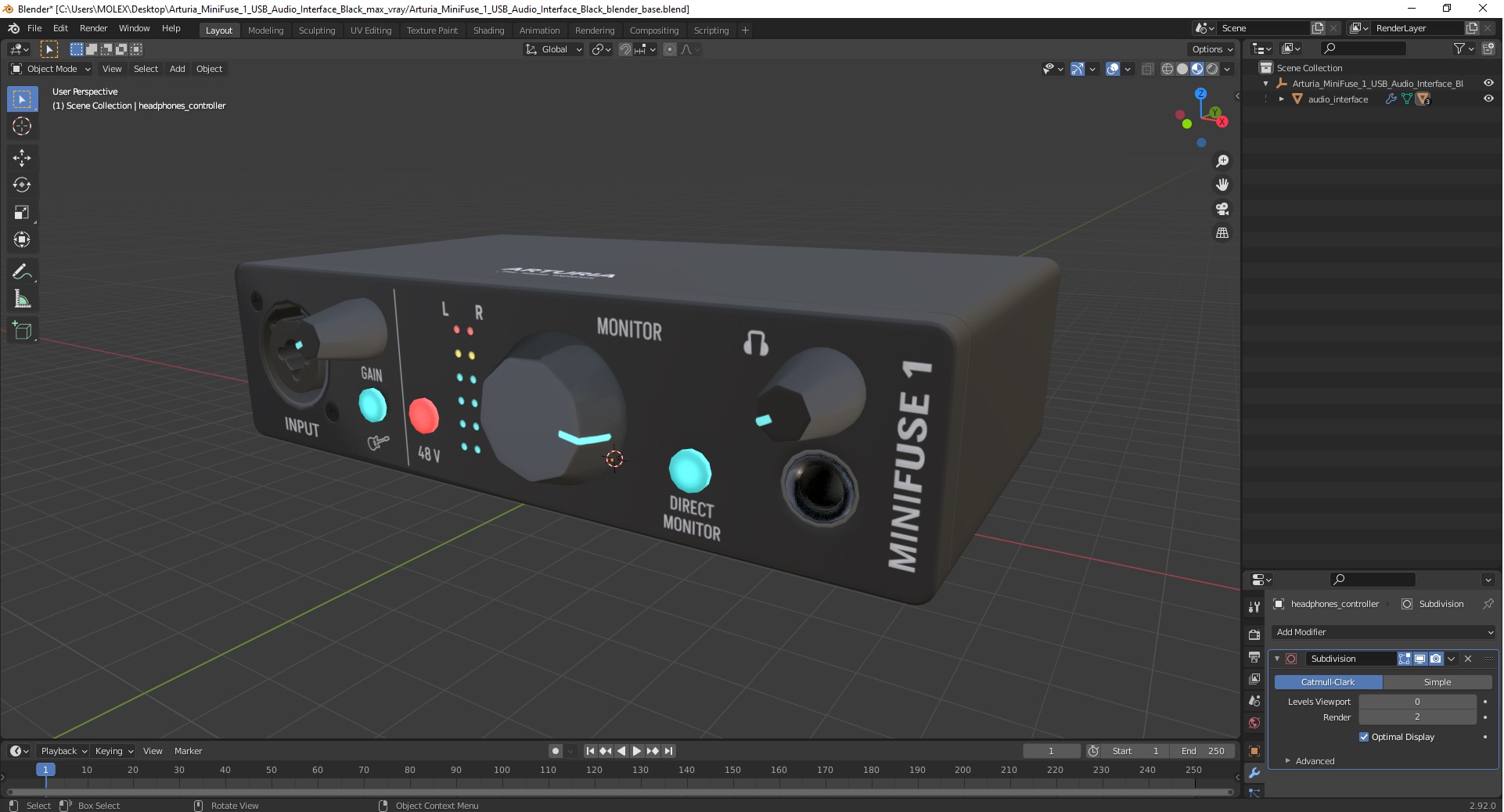Remove the Subdivision modifier with X
1504x812 pixels.
click(x=1468, y=659)
